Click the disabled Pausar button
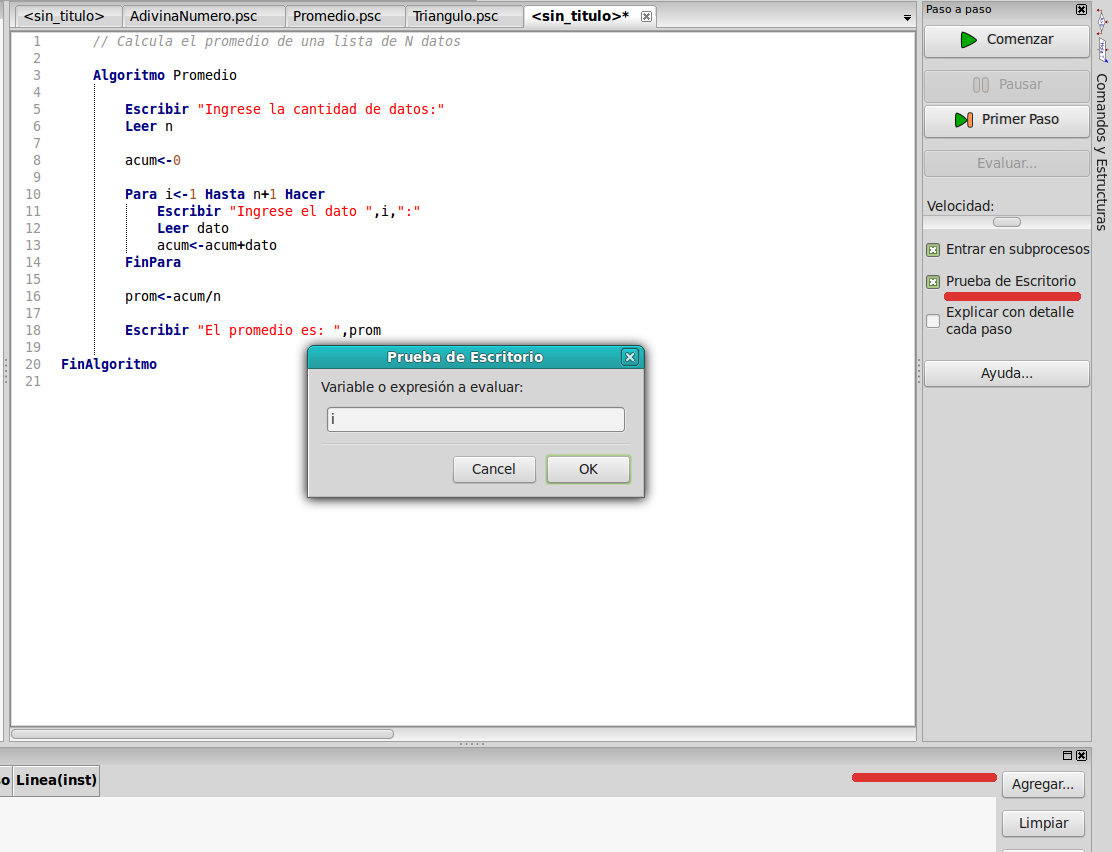This screenshot has height=852, width=1112. click(x=1006, y=85)
